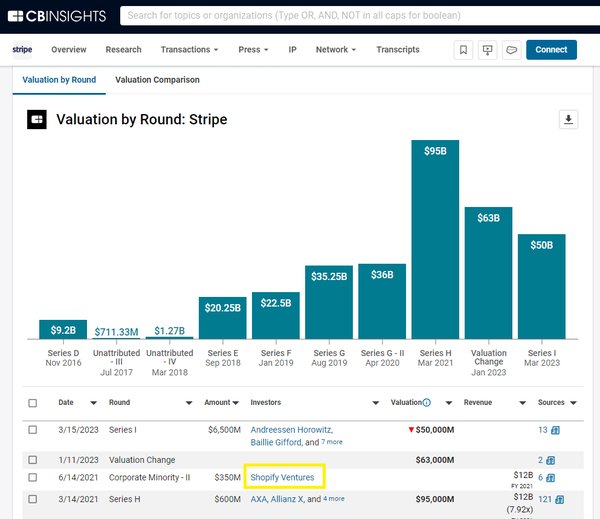This screenshot has height=519, width=600.
Task: Open the Press dropdown menu
Action: [253, 50]
